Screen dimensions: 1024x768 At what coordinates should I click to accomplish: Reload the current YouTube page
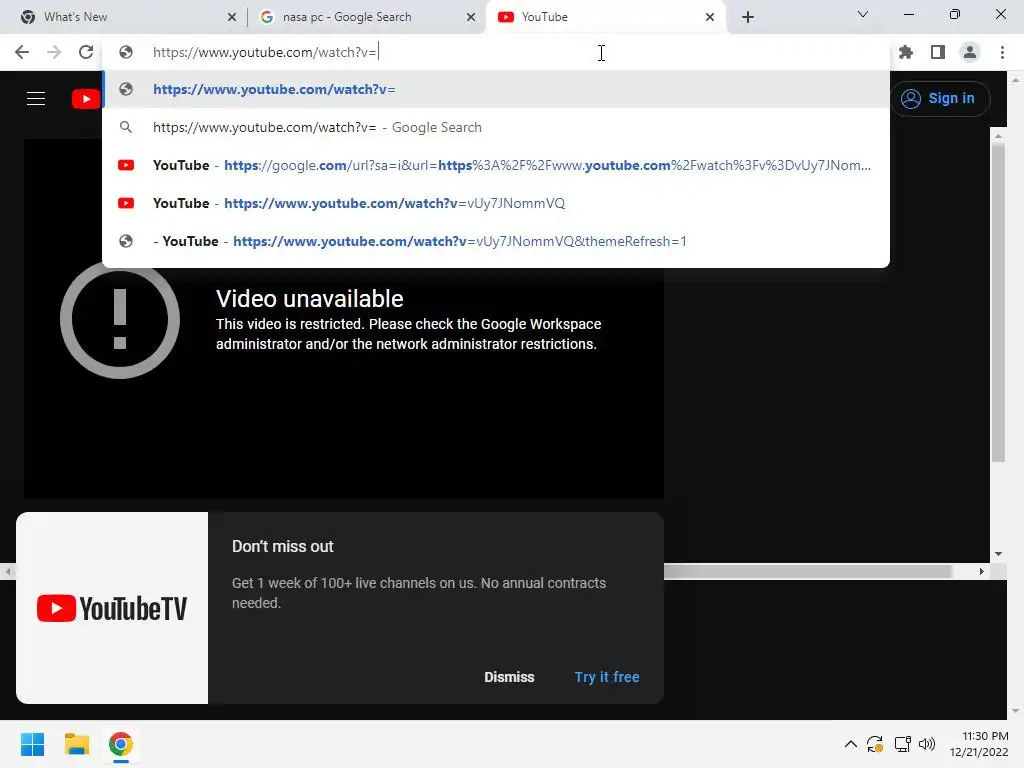point(86,52)
